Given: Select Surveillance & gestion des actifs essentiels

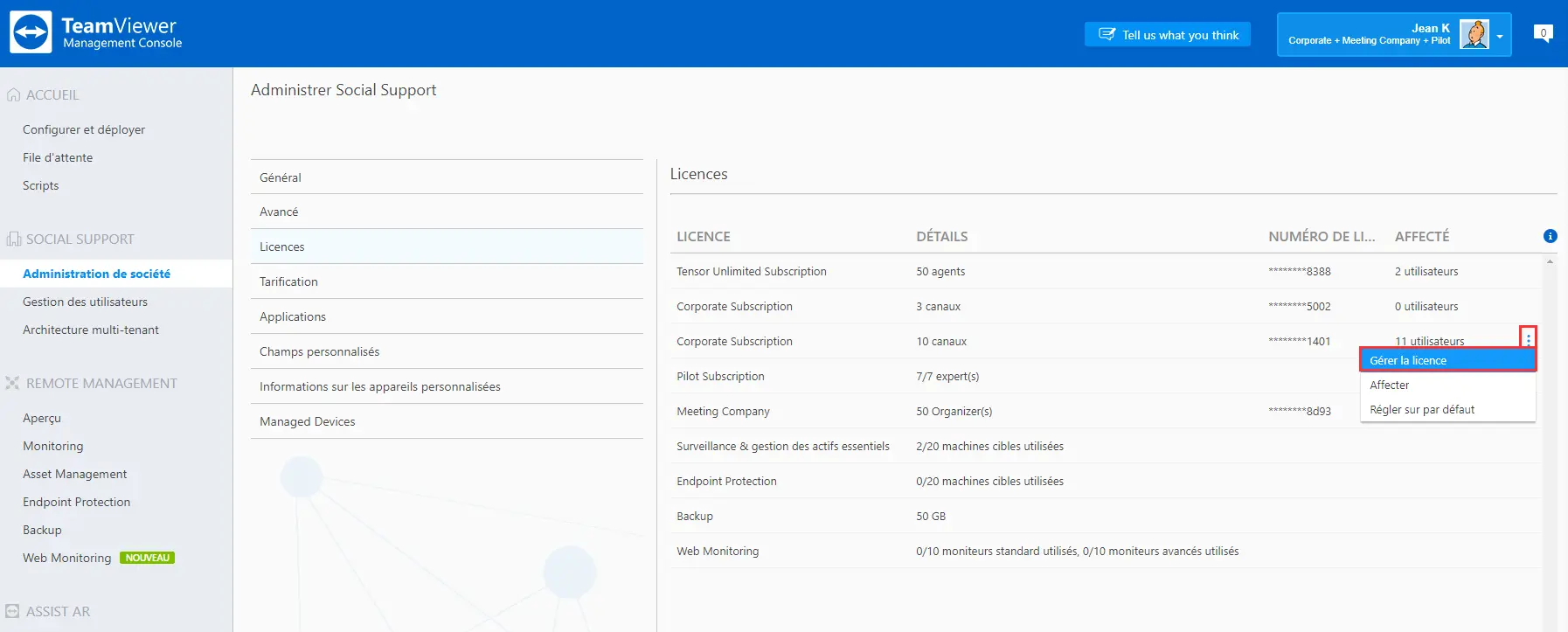Looking at the screenshot, I should (1105, 446).
